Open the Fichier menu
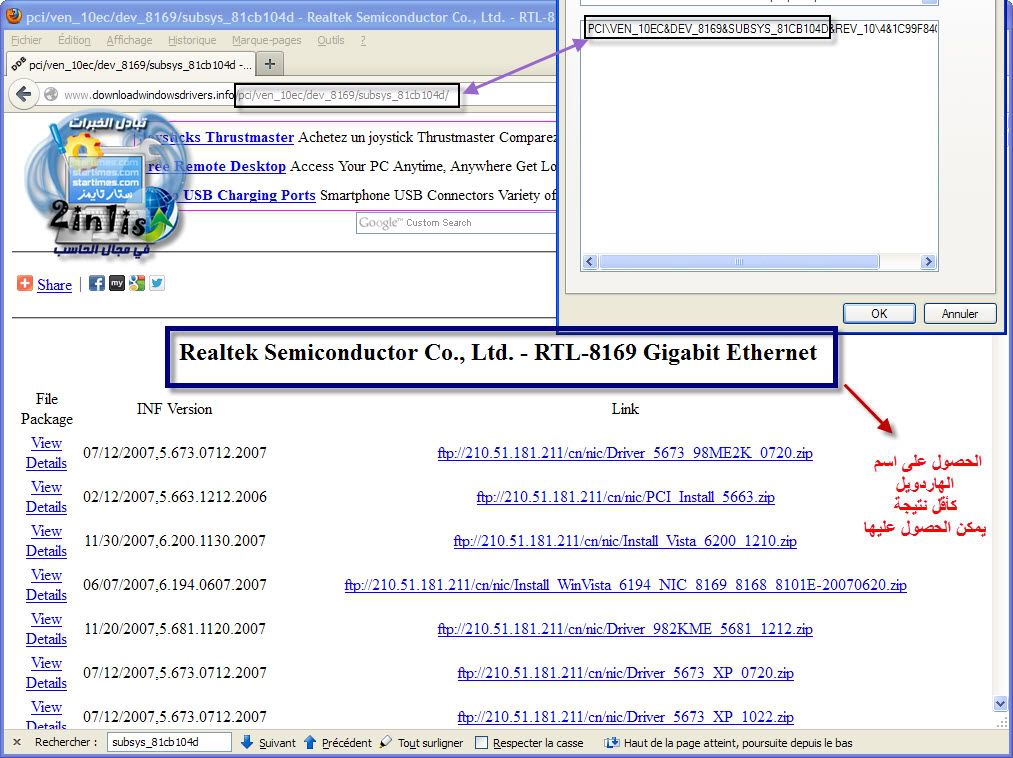Viewport: 1013px width, 758px height. (x=26, y=40)
